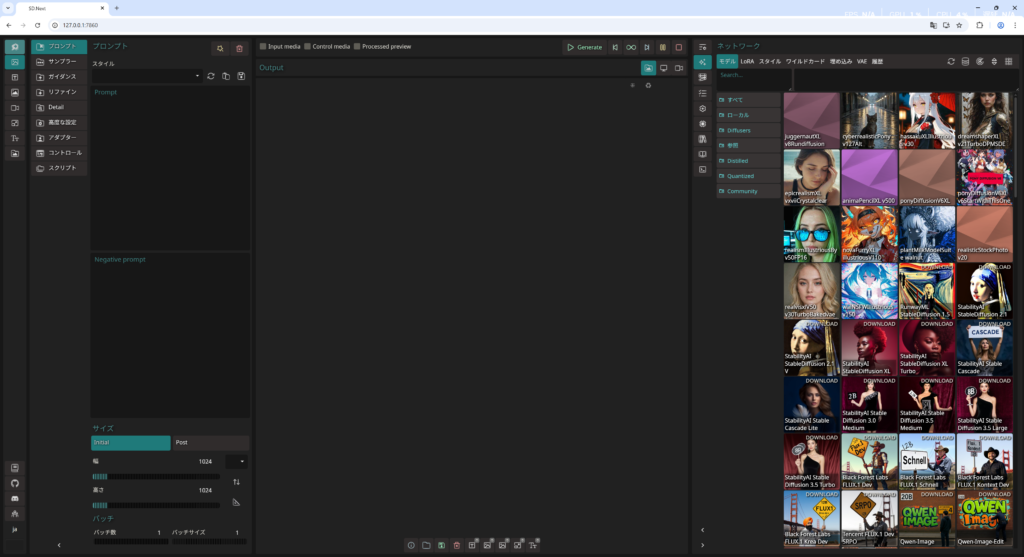1024x557 pixels.
Task: Select the juggernautXL model thumbnail
Action: 811,121
